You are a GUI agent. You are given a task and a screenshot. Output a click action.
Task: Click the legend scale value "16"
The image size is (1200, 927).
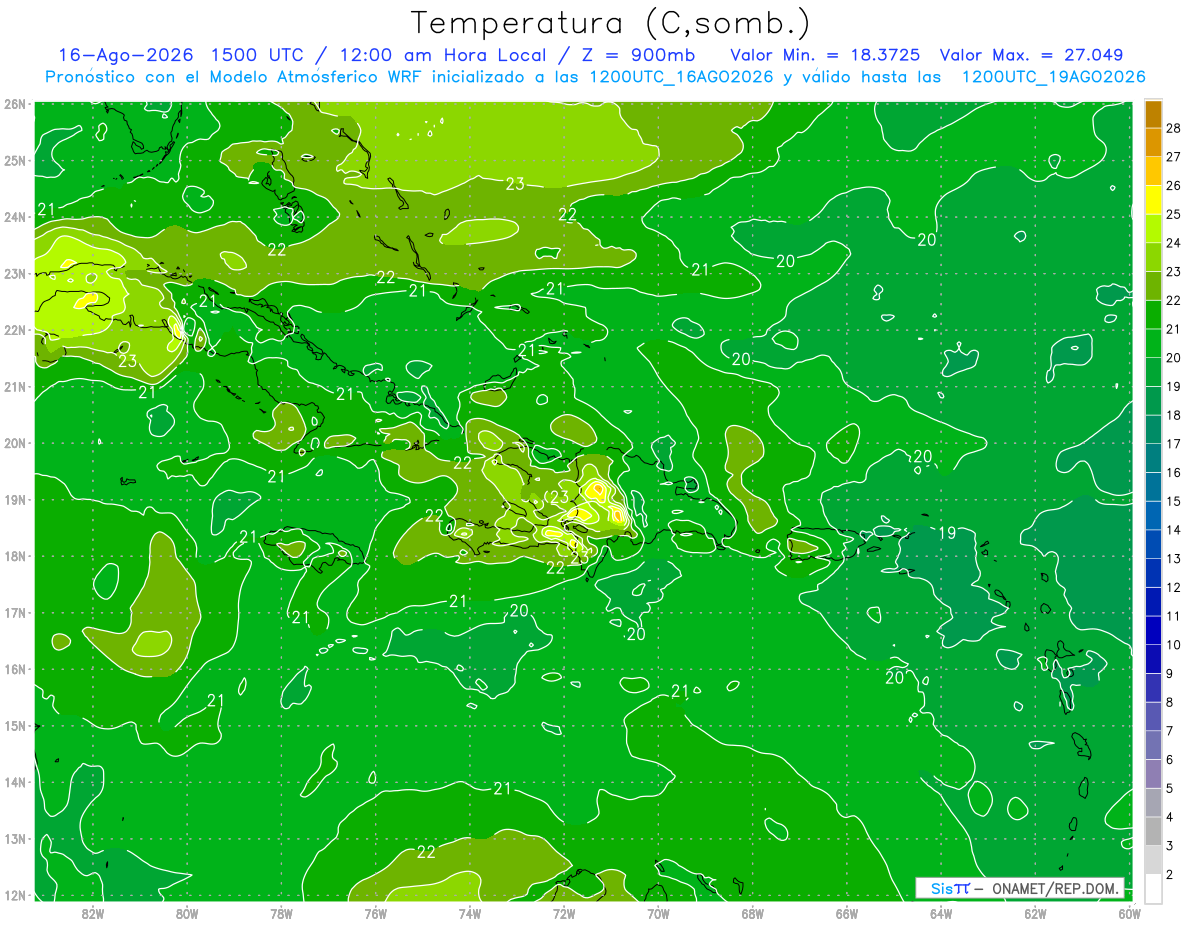pyautogui.click(x=1173, y=473)
